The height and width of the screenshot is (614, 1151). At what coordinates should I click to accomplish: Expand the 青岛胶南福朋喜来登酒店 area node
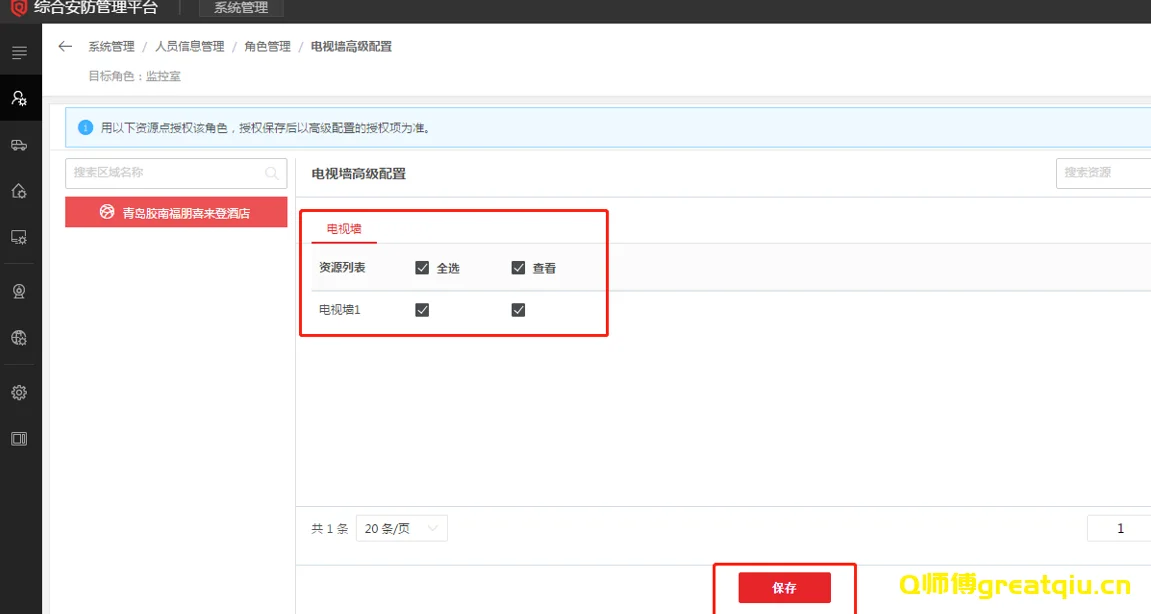[x=176, y=212]
